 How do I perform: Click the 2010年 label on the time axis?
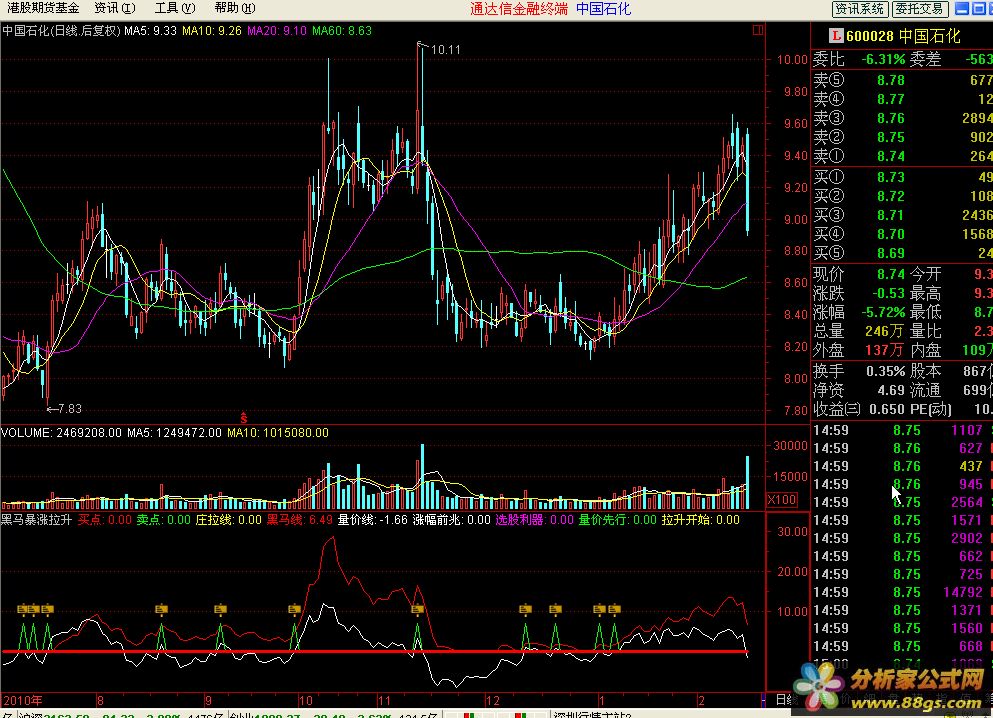click(23, 700)
